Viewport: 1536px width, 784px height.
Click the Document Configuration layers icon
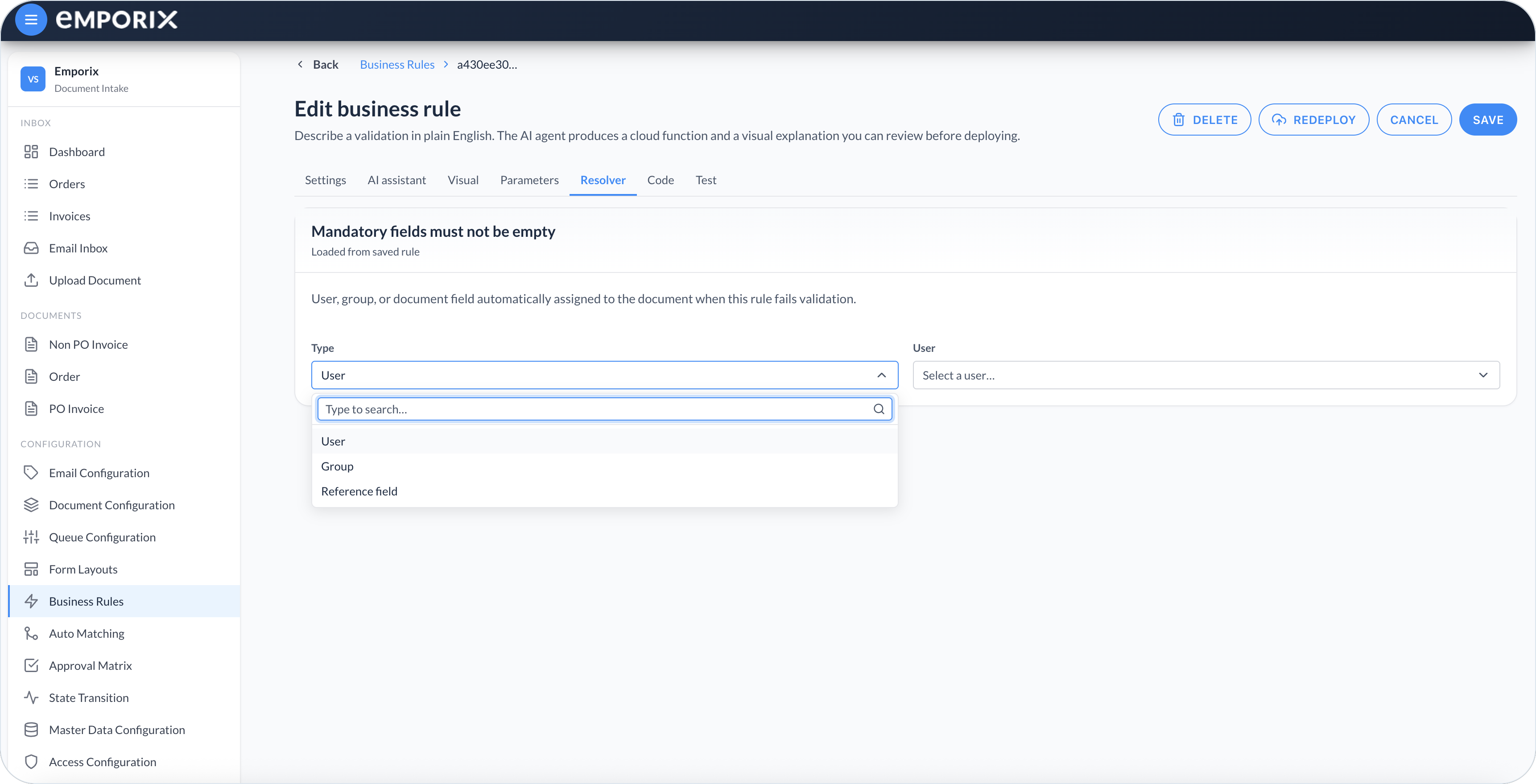(x=31, y=505)
